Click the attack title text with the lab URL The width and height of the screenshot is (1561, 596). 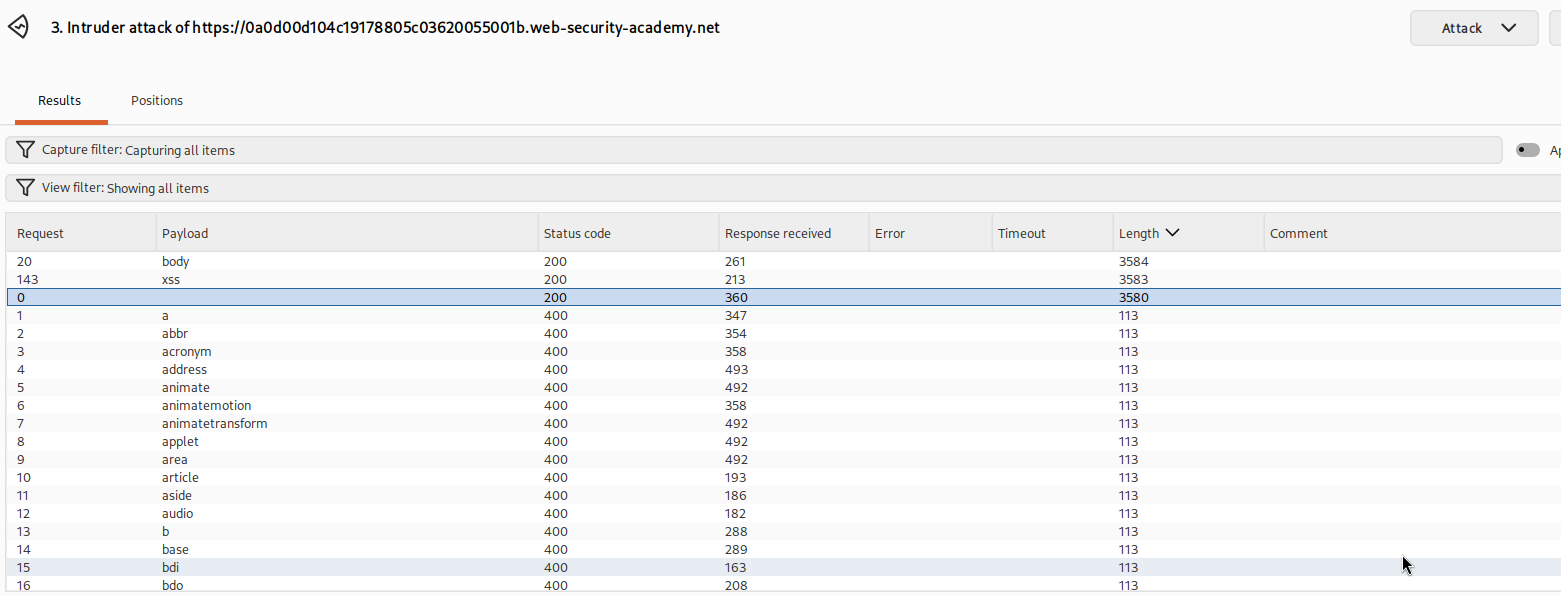tap(385, 28)
